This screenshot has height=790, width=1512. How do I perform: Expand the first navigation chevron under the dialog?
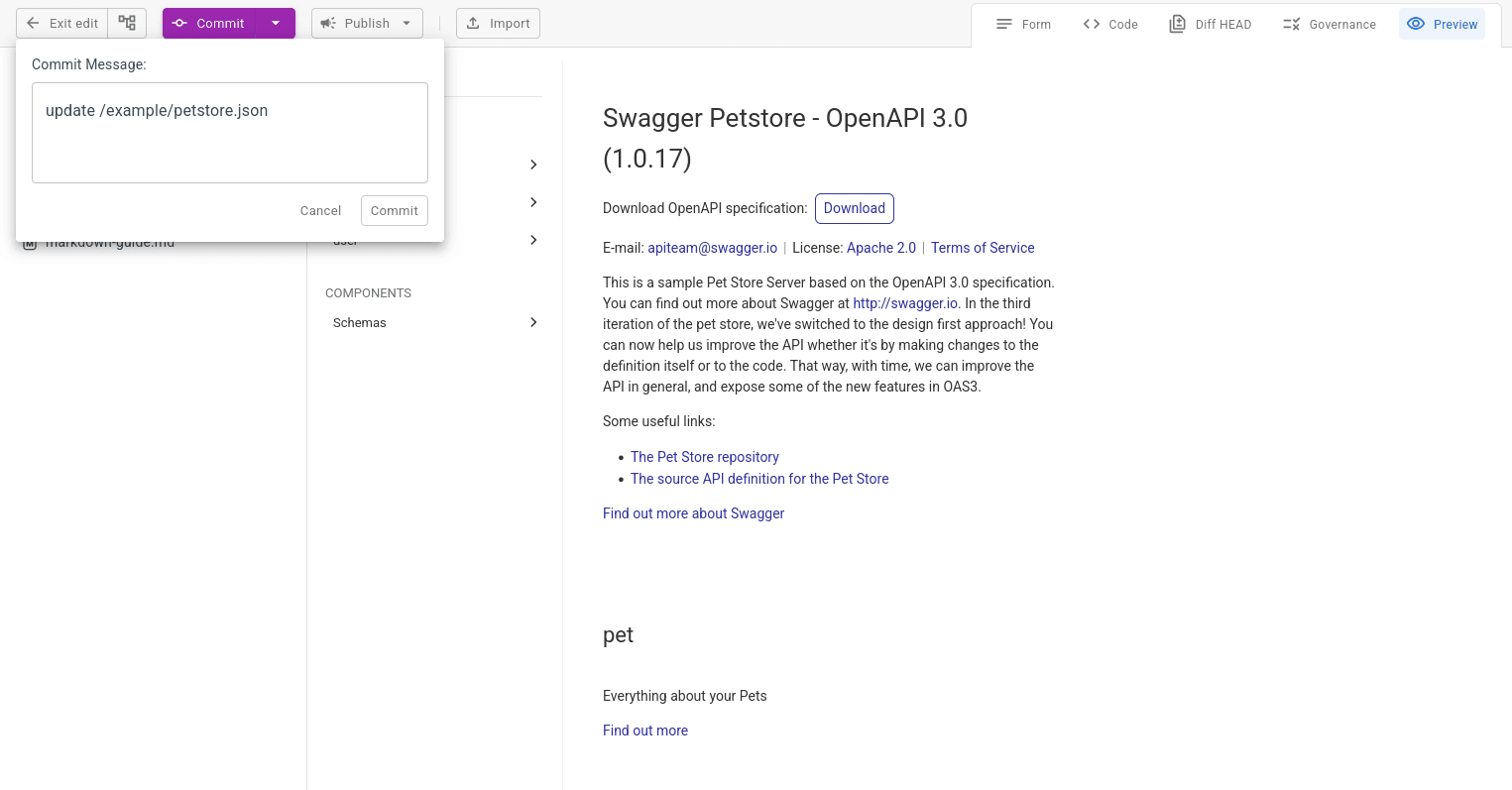tap(533, 165)
